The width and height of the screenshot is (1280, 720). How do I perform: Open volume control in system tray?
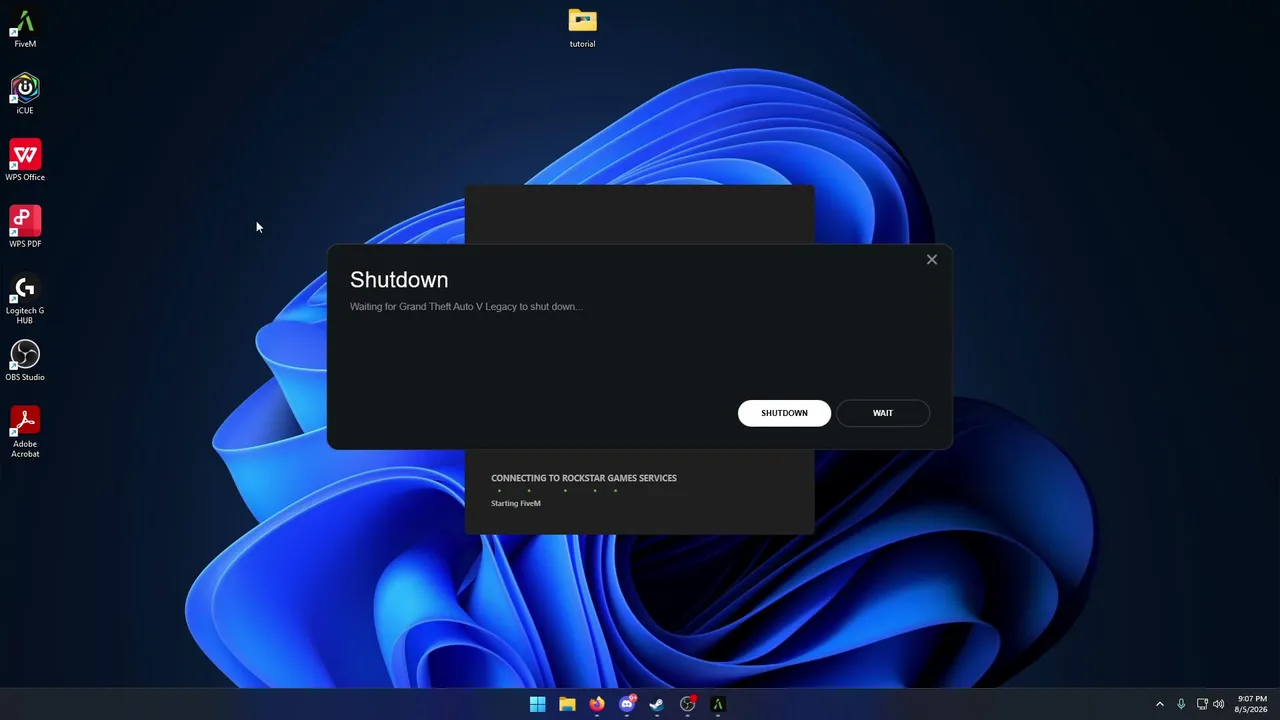(1218, 704)
